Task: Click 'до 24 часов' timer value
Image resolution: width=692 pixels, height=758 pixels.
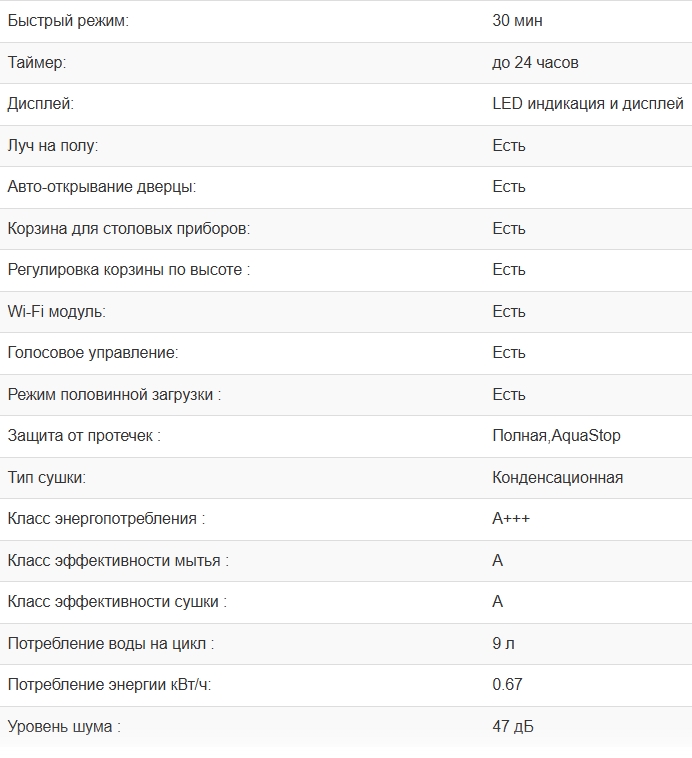Action: coord(535,63)
